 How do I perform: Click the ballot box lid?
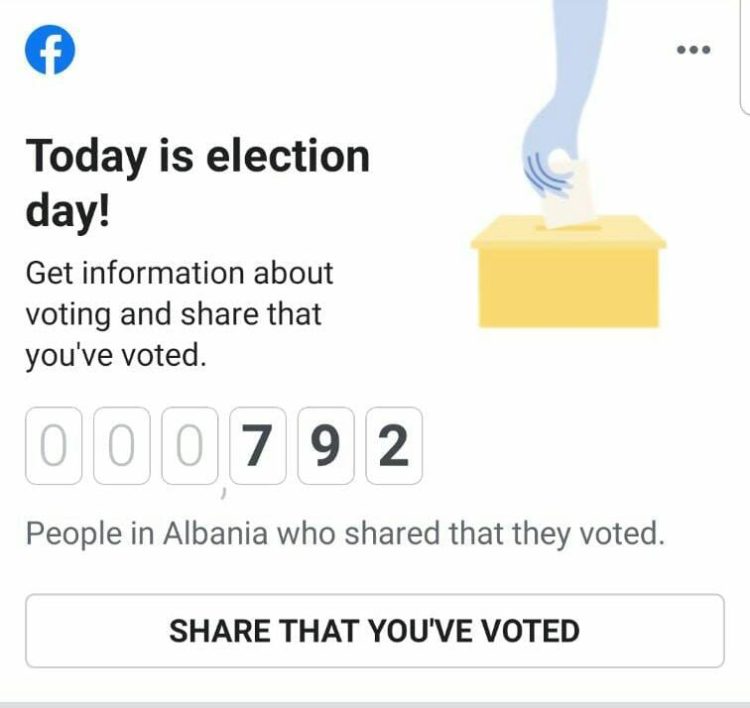click(568, 232)
